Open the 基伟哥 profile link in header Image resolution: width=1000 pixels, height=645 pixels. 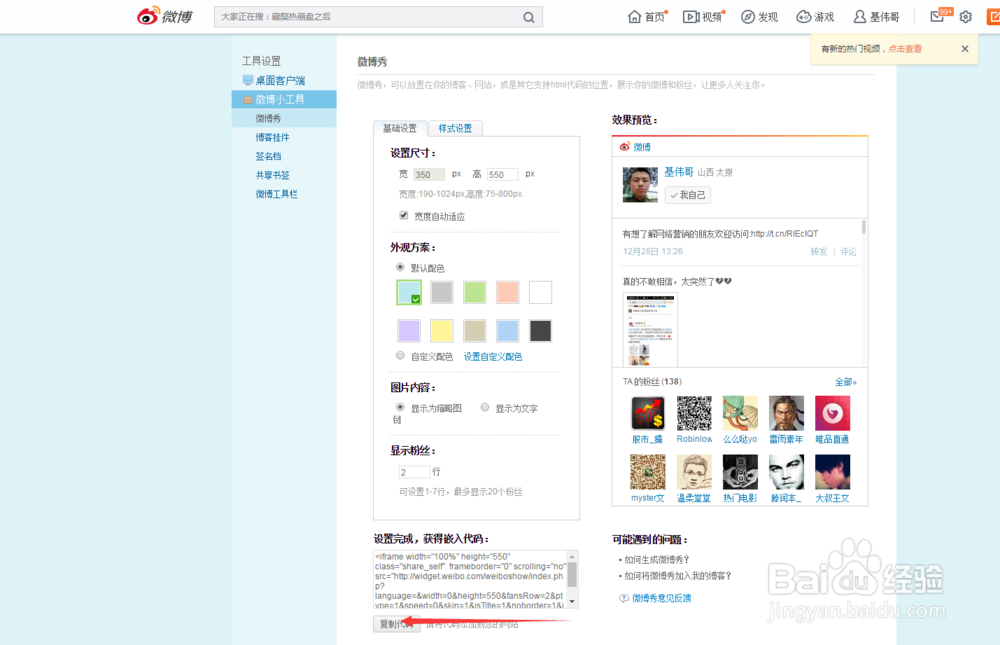tap(876, 17)
